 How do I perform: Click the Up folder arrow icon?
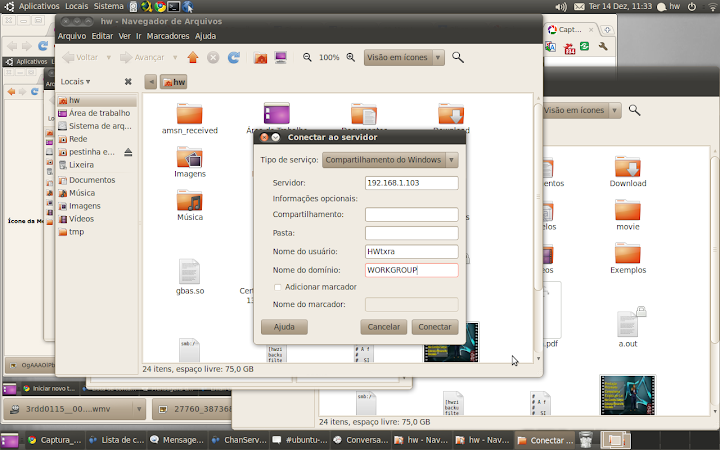point(193,57)
